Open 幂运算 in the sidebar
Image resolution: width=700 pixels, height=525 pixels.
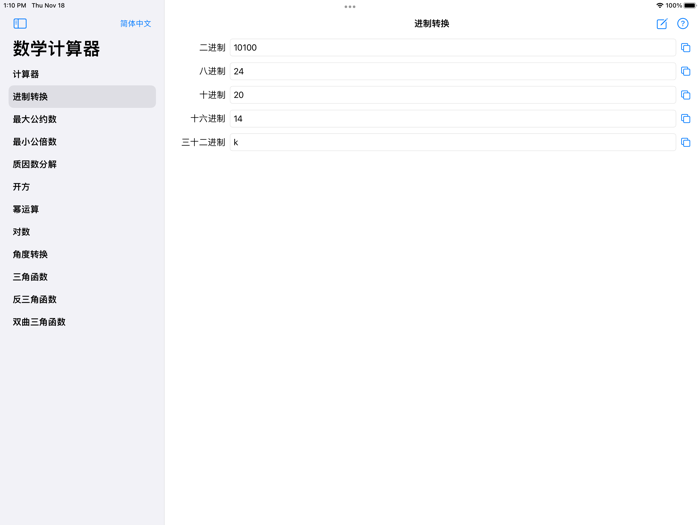tap(82, 209)
